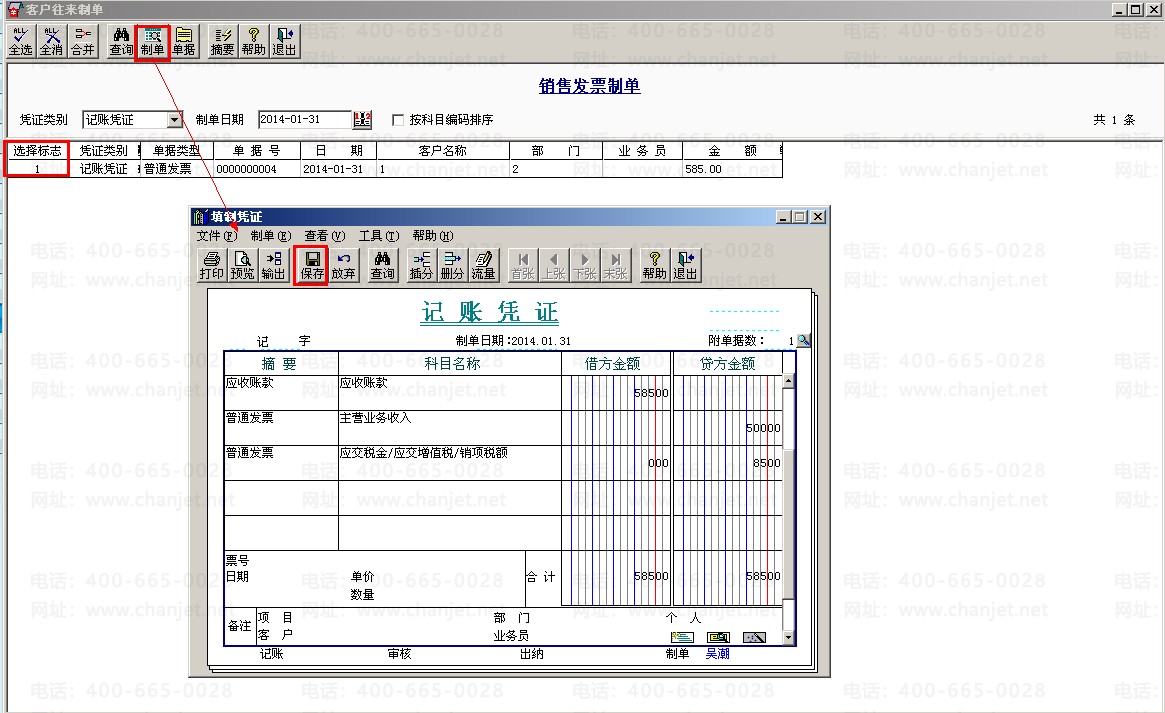The image size is (1165, 713).
Task: Click the 摘要 summary toolbar icon
Action: click(x=222, y=42)
